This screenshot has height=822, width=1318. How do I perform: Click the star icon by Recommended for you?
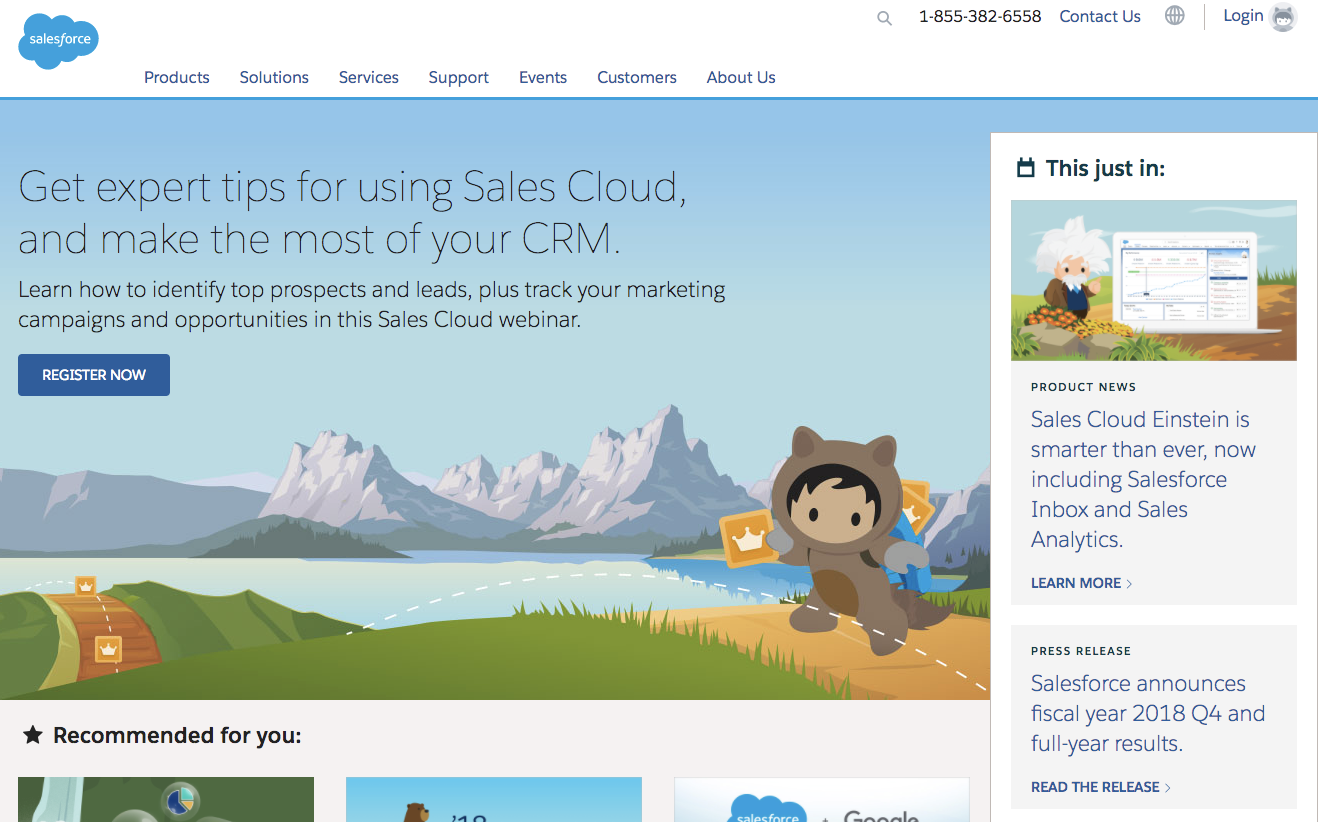(x=33, y=736)
